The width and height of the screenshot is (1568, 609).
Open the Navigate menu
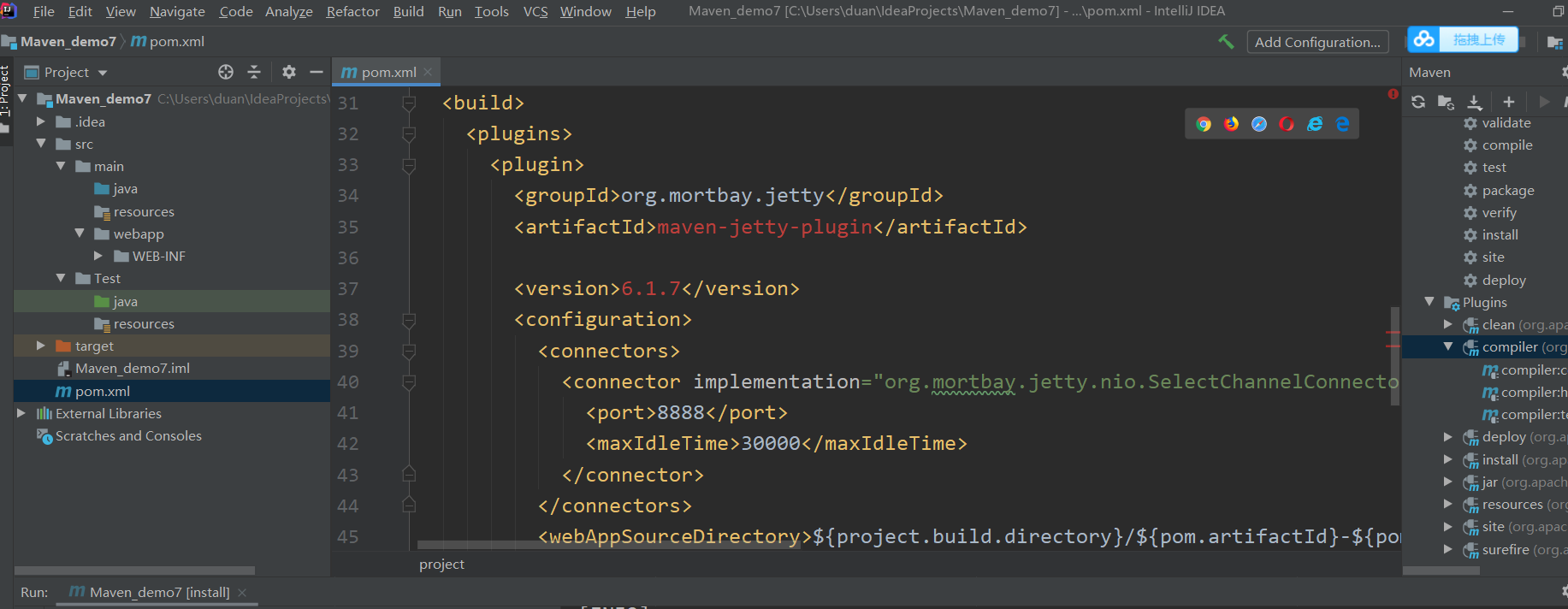tap(177, 11)
